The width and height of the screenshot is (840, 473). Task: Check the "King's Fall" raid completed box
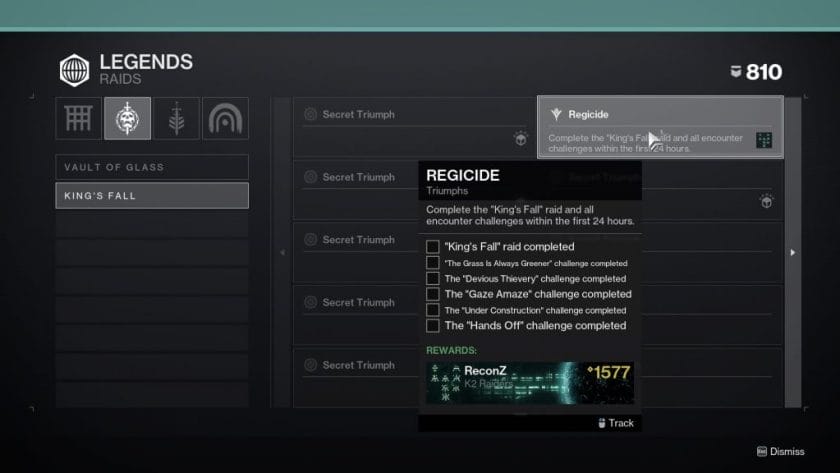point(433,247)
